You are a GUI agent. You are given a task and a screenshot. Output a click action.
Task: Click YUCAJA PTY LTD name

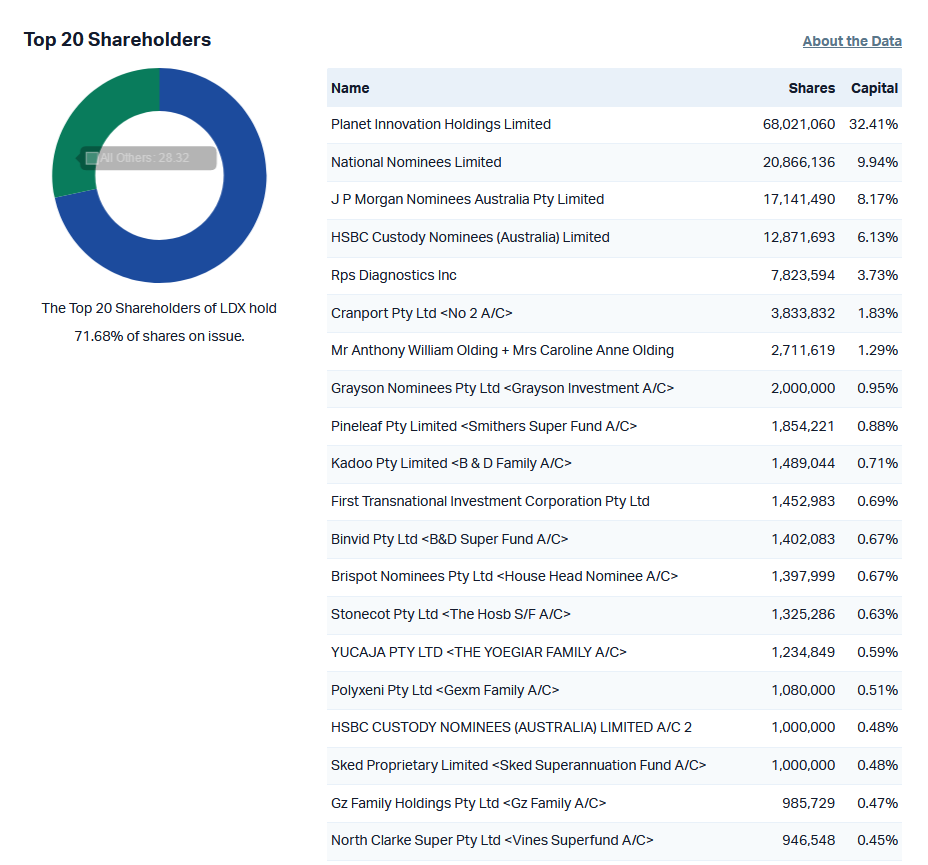point(478,652)
